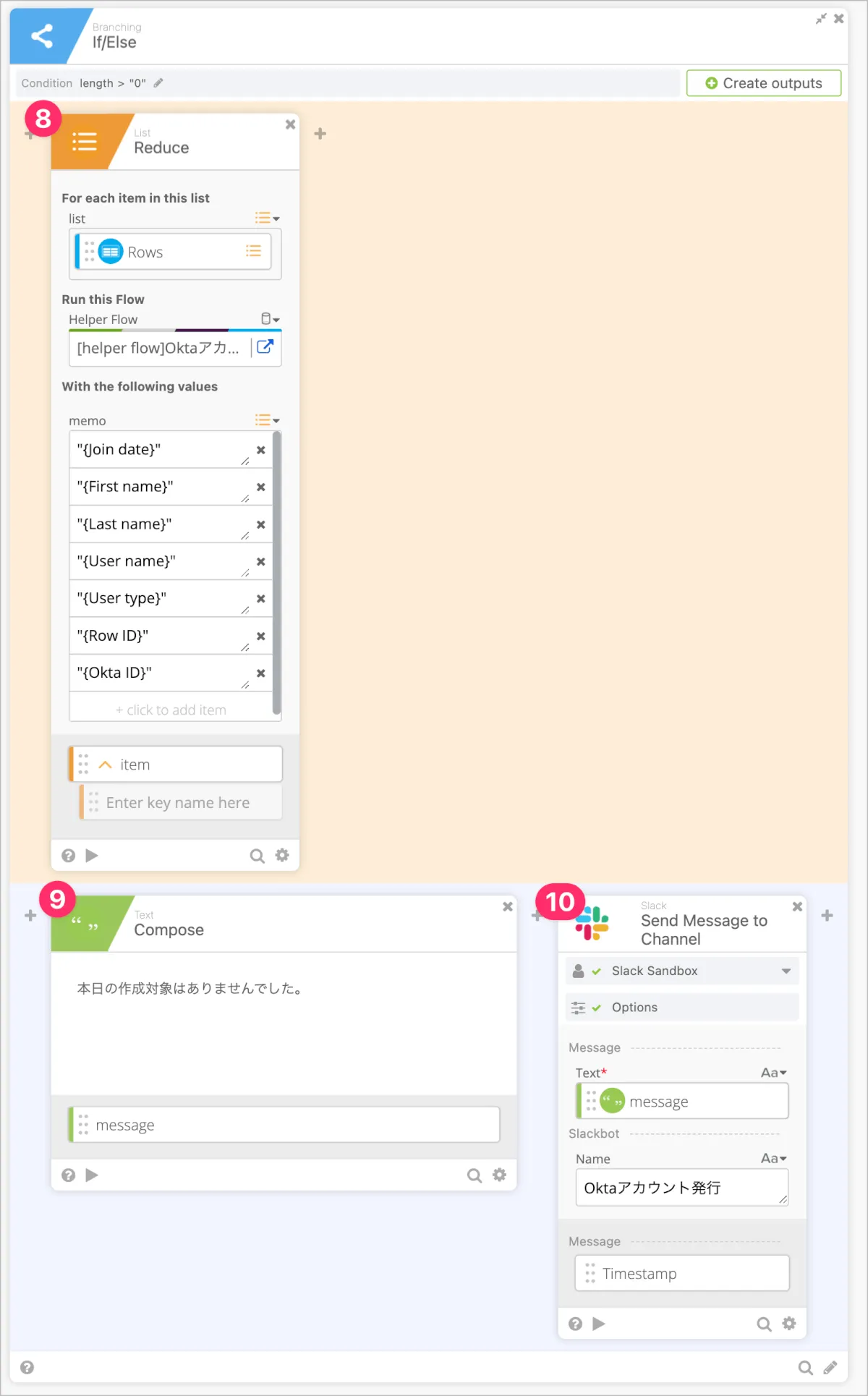Expand Slack Sandbox connection dropdown

[786, 971]
